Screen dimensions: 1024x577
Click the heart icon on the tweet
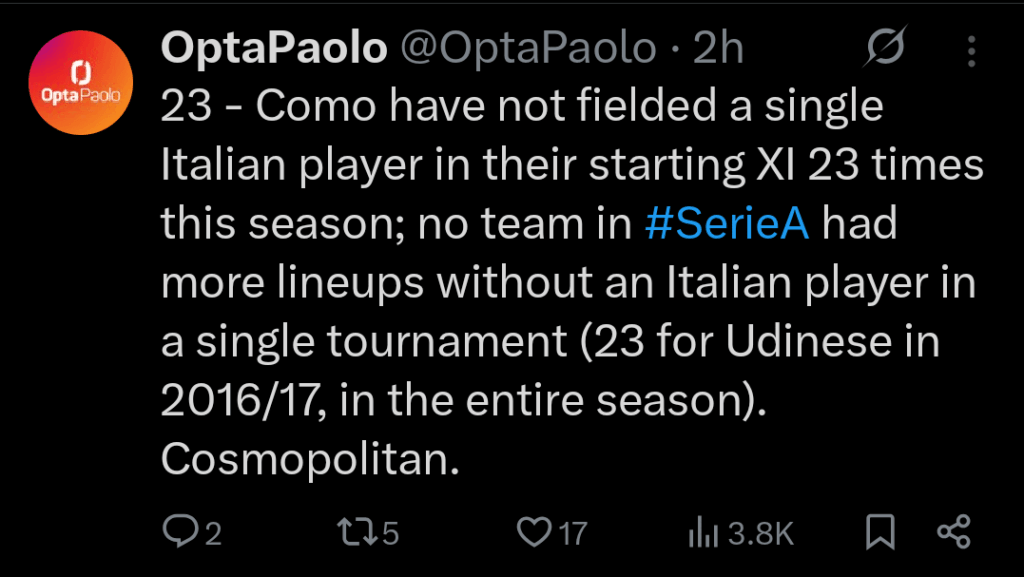[536, 533]
